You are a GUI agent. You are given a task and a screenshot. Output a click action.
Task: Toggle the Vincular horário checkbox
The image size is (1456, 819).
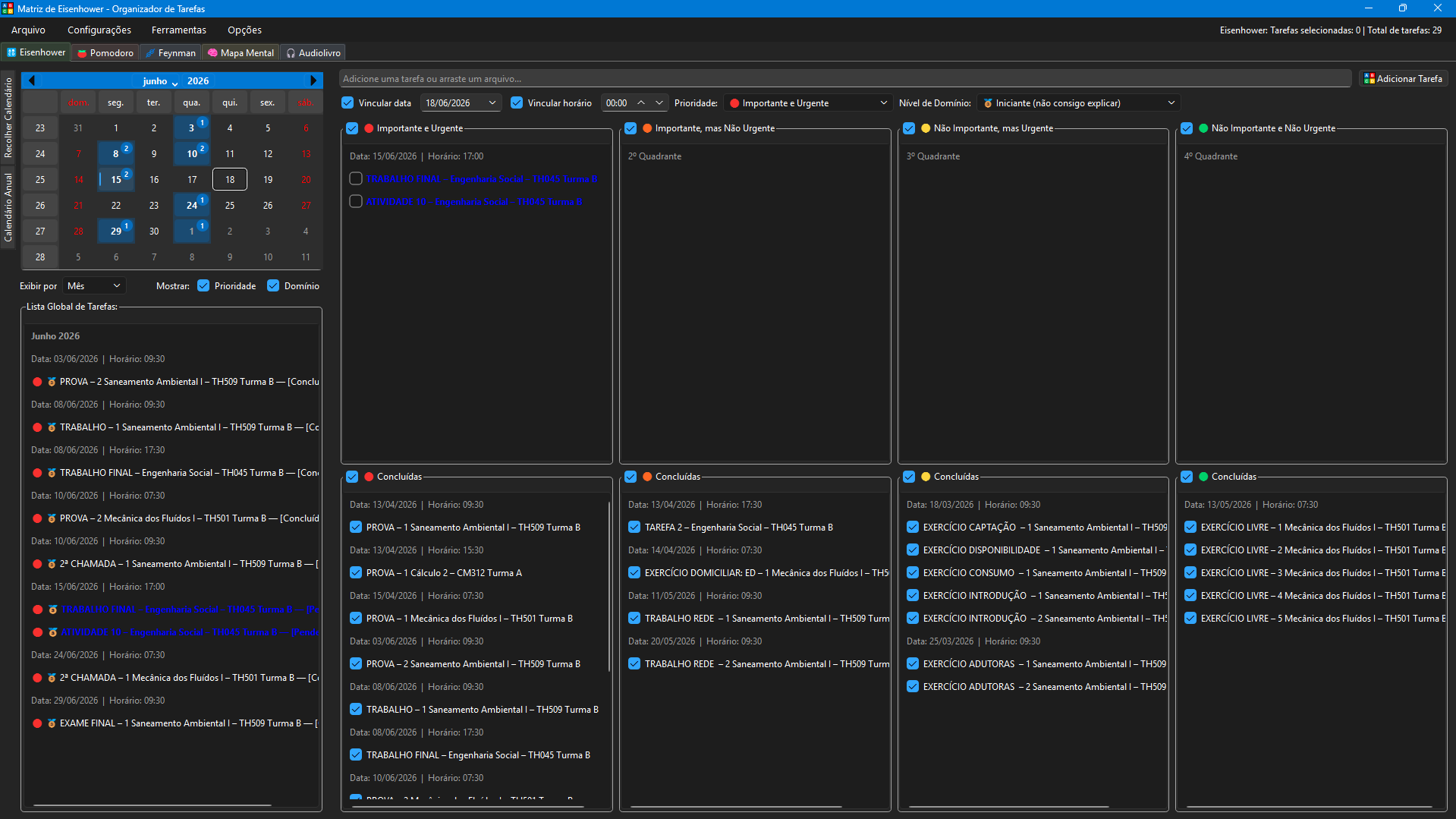(517, 102)
